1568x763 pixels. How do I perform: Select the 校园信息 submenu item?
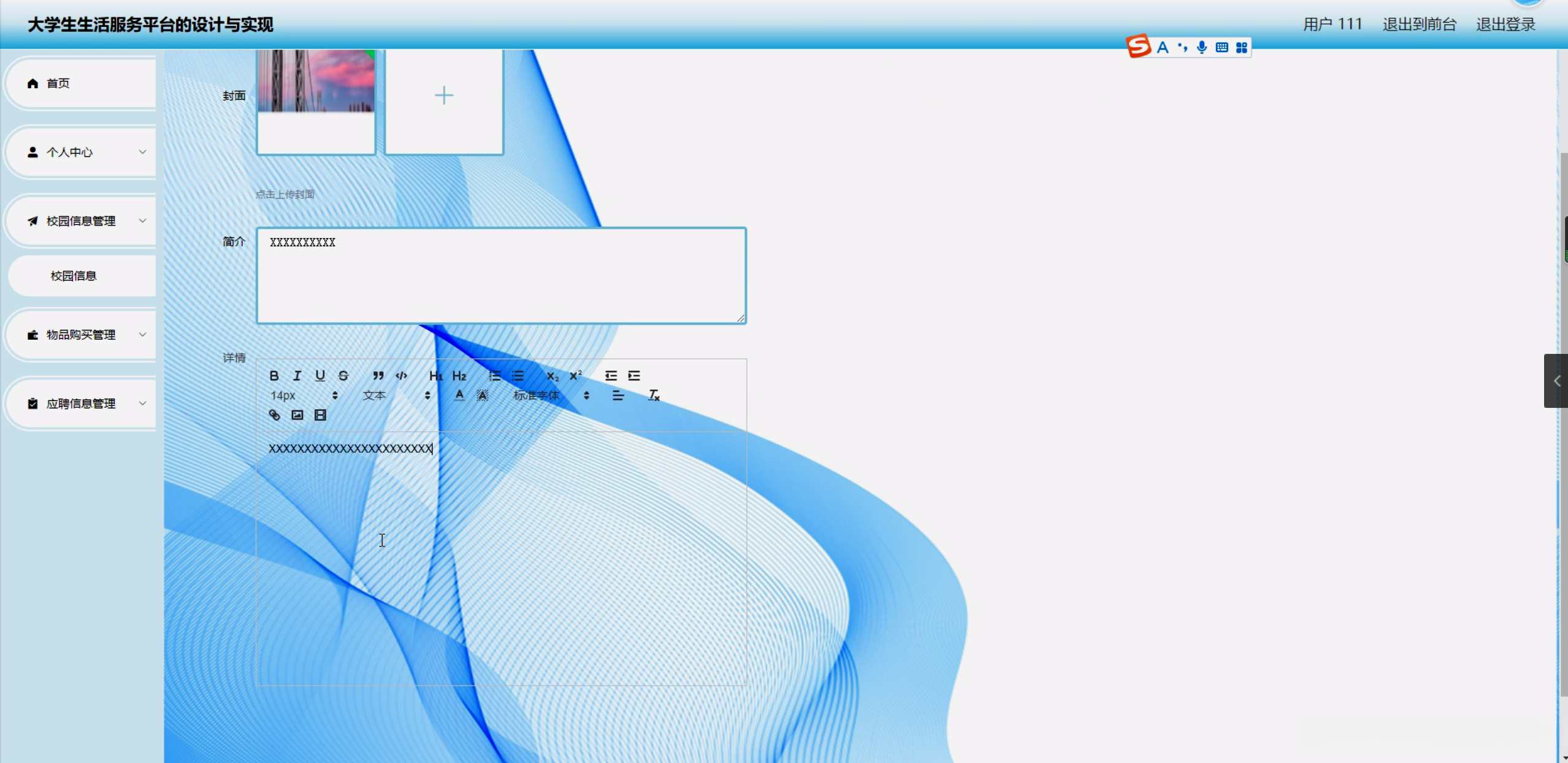coord(74,276)
